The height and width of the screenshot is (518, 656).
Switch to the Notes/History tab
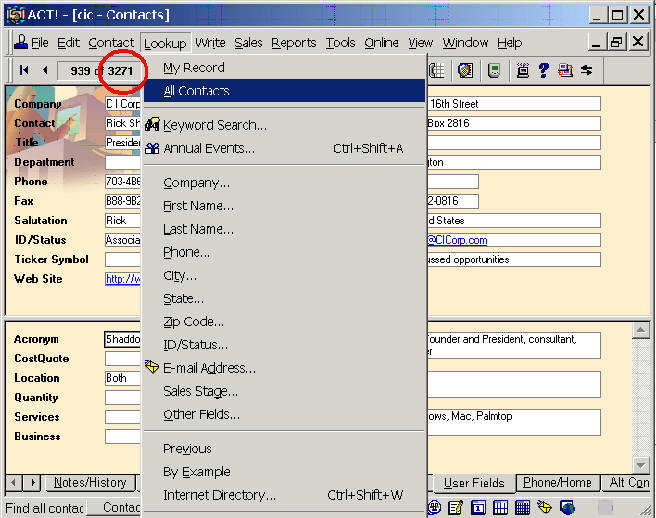click(x=90, y=483)
